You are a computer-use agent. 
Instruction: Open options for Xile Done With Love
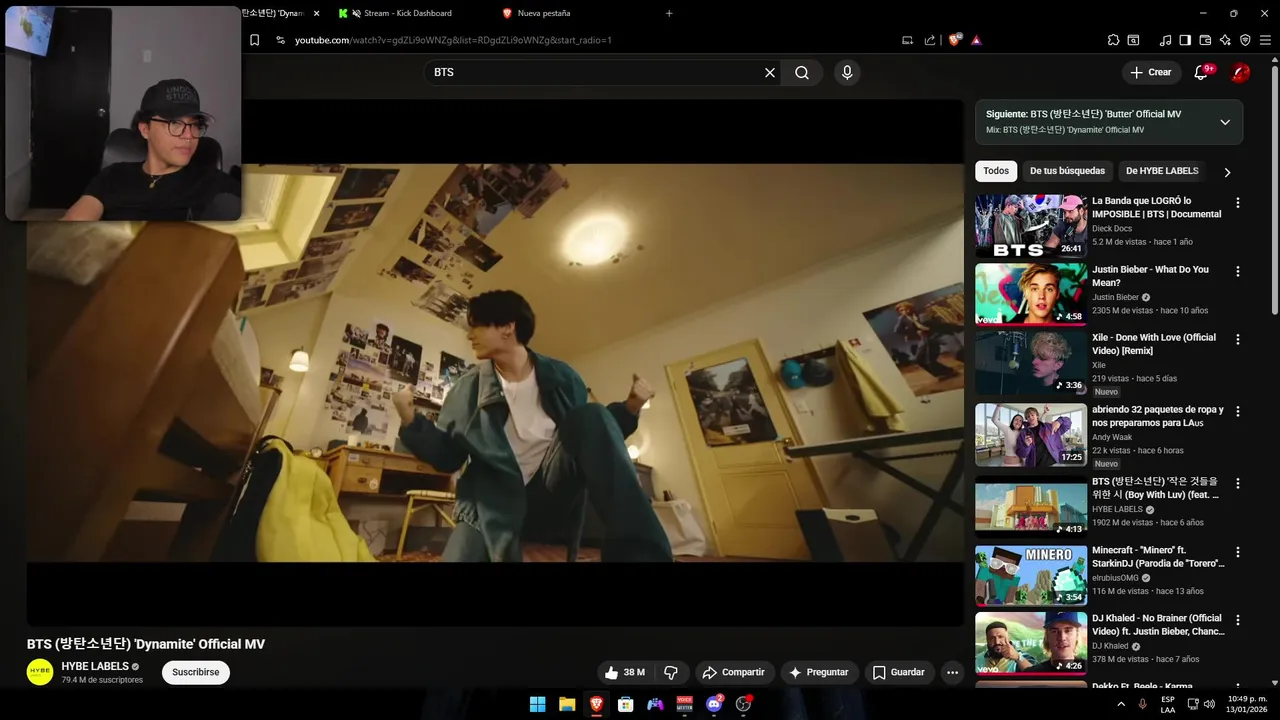[1237, 339]
